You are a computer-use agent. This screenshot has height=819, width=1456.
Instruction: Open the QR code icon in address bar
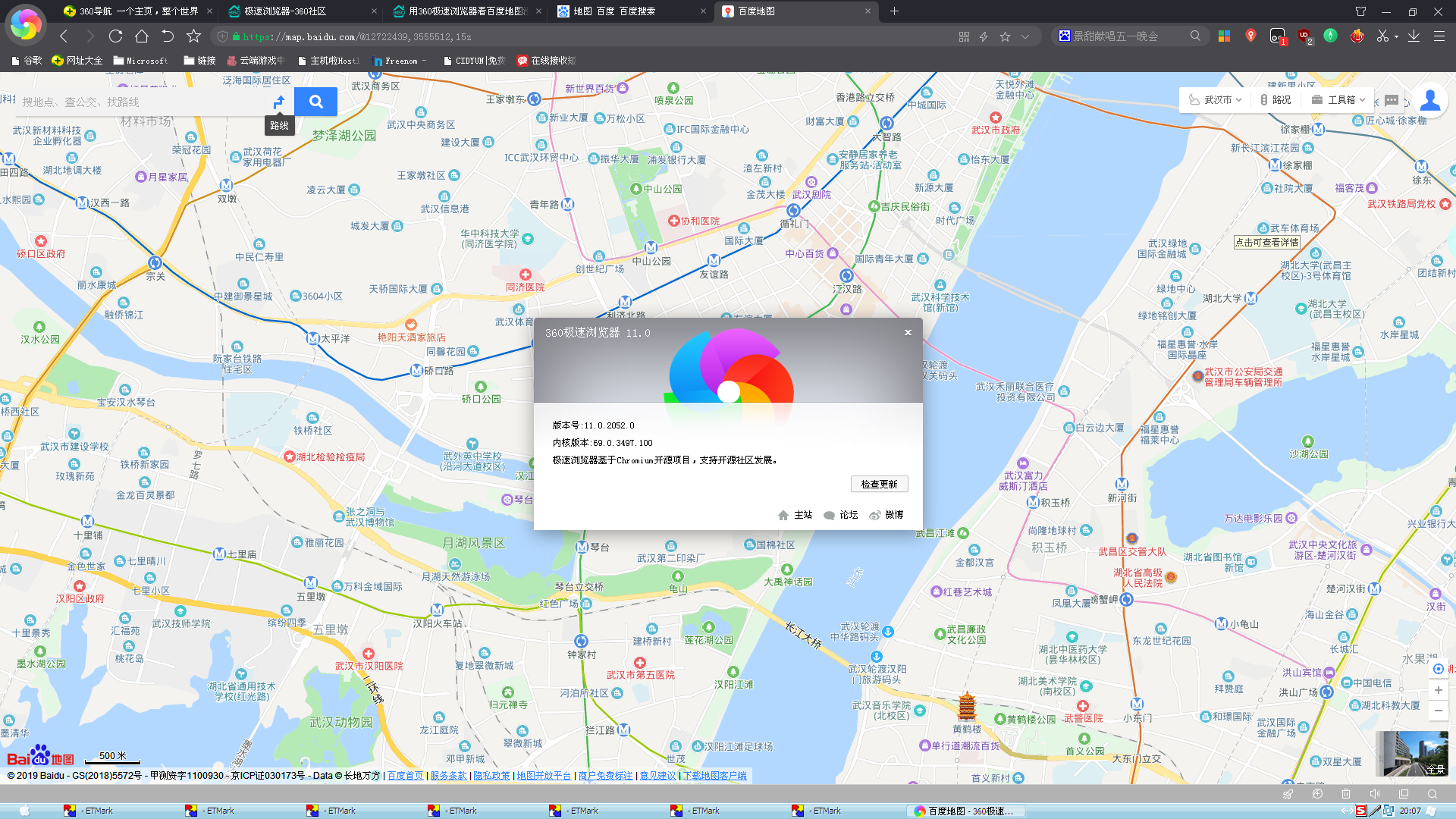964,36
